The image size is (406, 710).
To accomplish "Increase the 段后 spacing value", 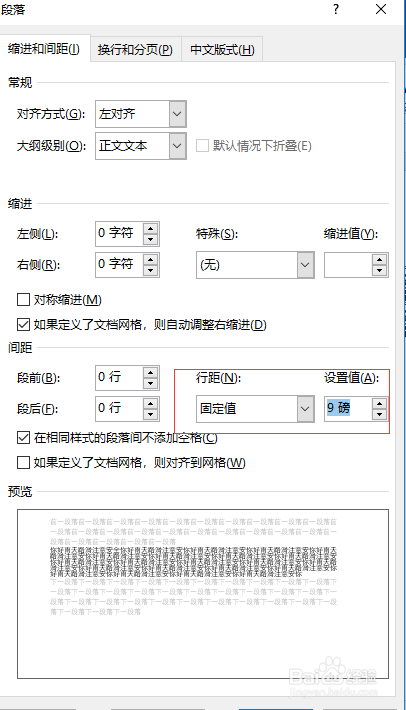I will [x=151, y=403].
